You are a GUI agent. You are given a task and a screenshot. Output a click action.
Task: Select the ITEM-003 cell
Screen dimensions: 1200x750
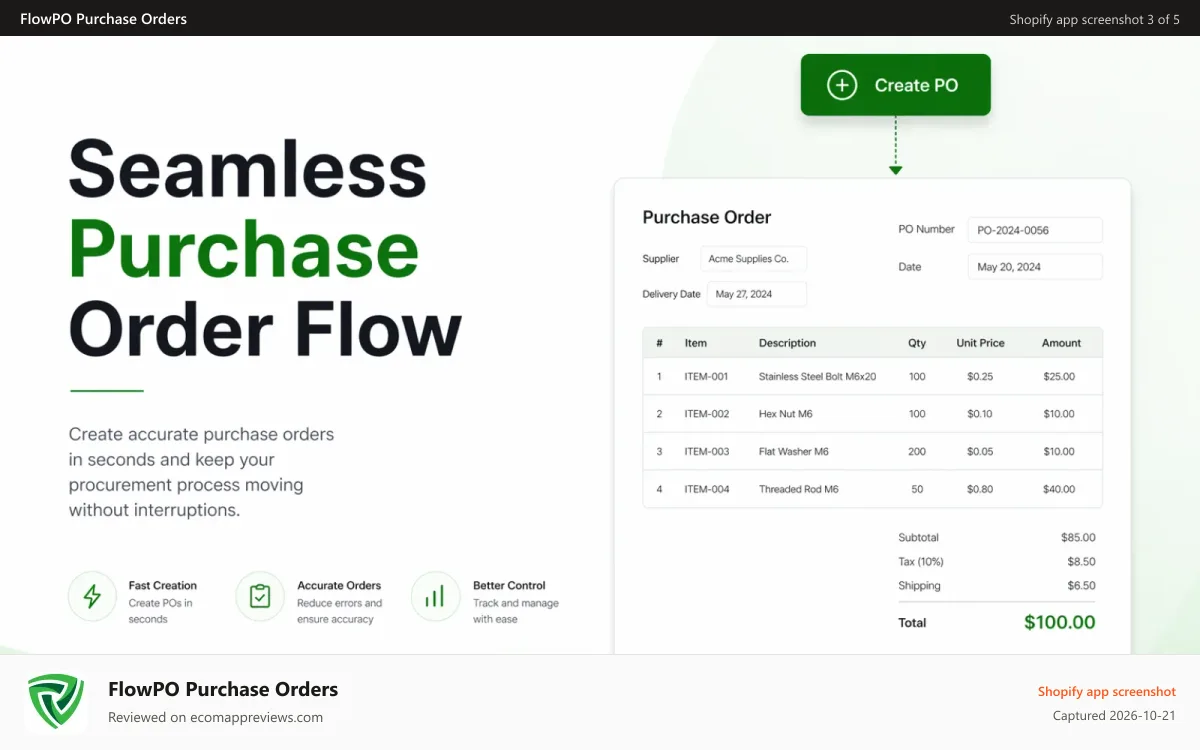707,452
